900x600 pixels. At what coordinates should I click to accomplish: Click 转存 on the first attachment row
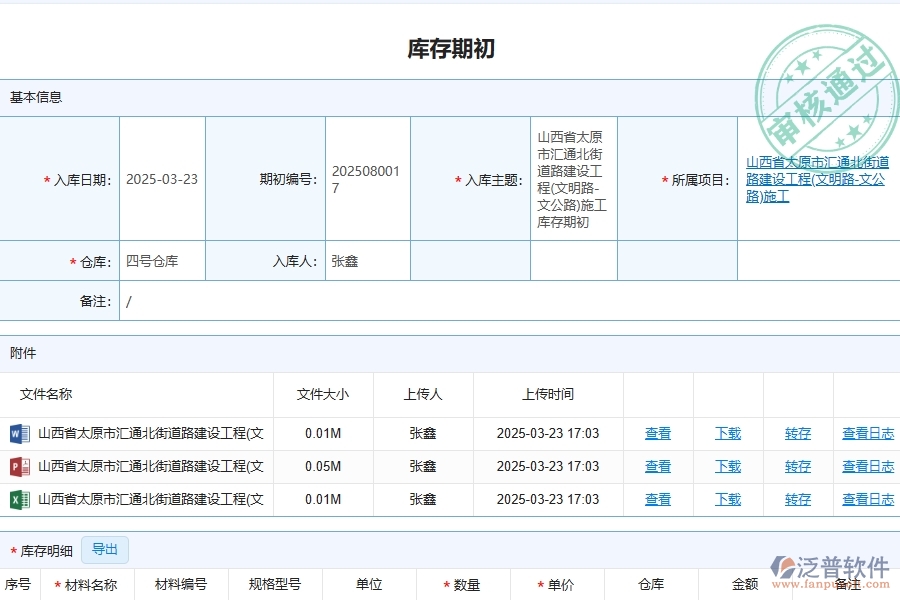point(797,433)
